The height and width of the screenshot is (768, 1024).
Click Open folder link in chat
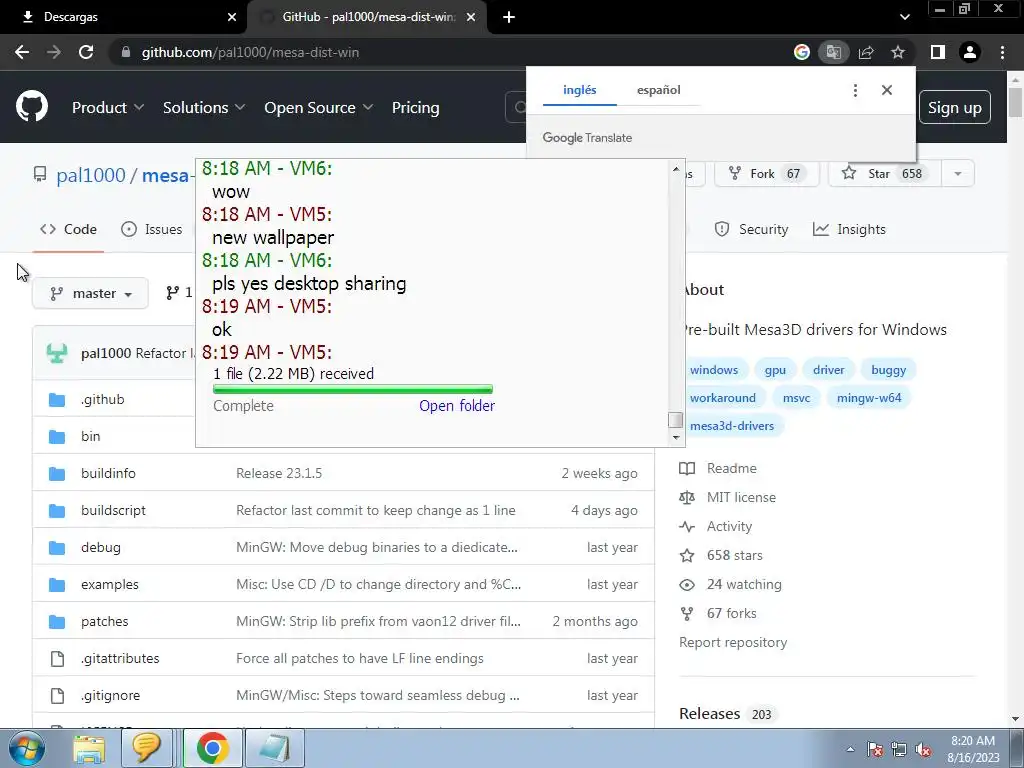click(457, 406)
